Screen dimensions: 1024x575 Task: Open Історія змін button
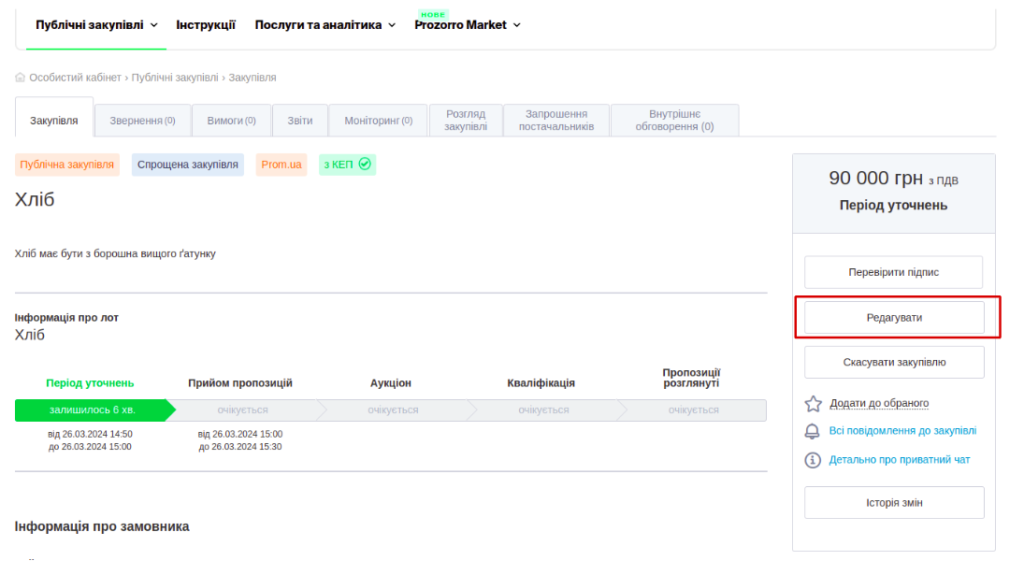893,502
